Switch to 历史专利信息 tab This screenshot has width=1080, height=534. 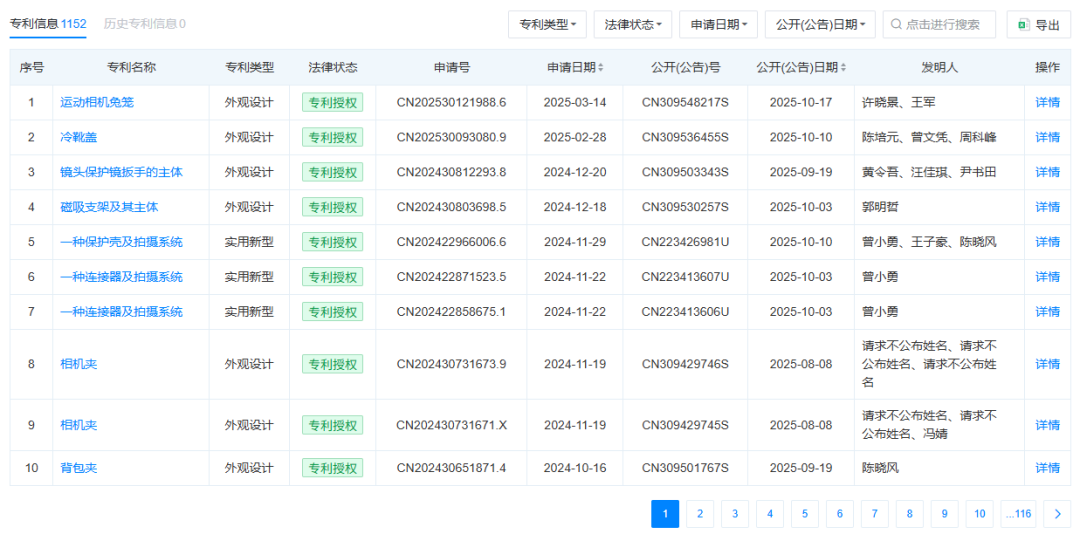coord(144,24)
